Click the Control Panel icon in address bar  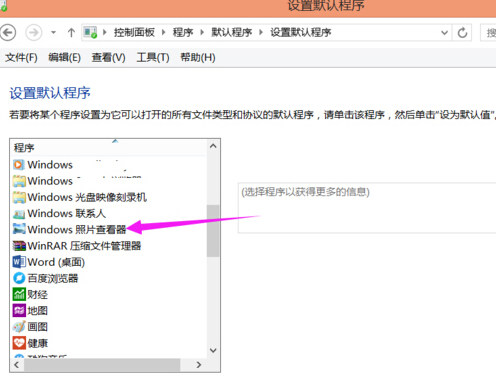90,33
